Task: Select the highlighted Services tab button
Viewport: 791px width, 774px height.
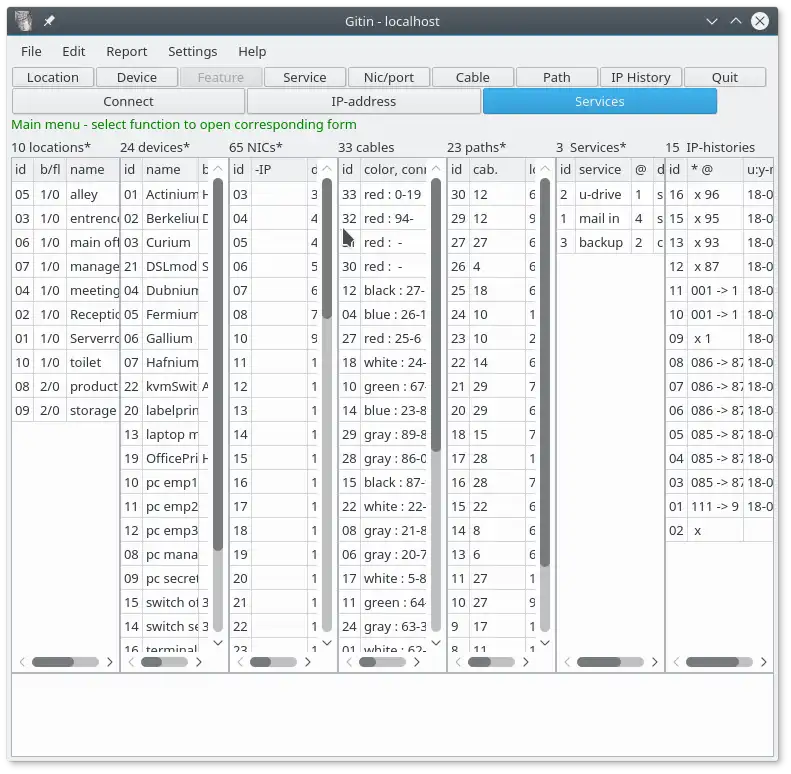Action: [x=600, y=101]
